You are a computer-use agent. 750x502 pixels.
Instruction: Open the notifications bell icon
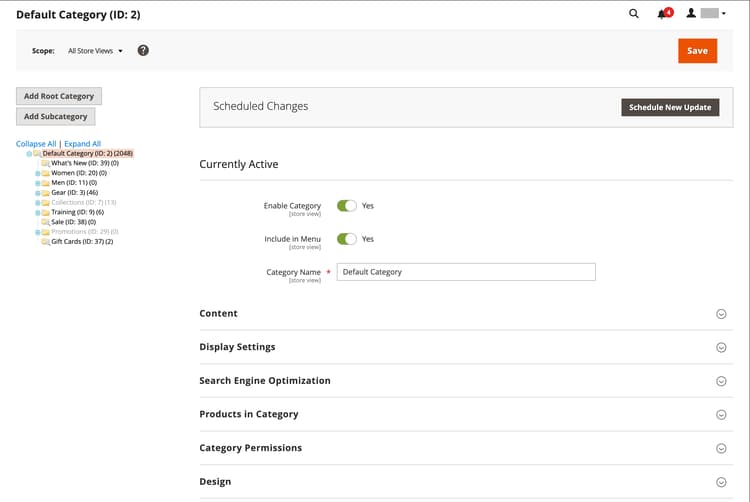664,13
